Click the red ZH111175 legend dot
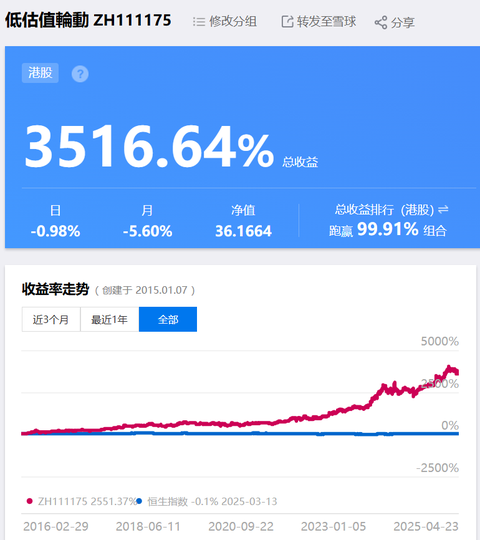Viewport: 480px width, 540px height. 30,501
